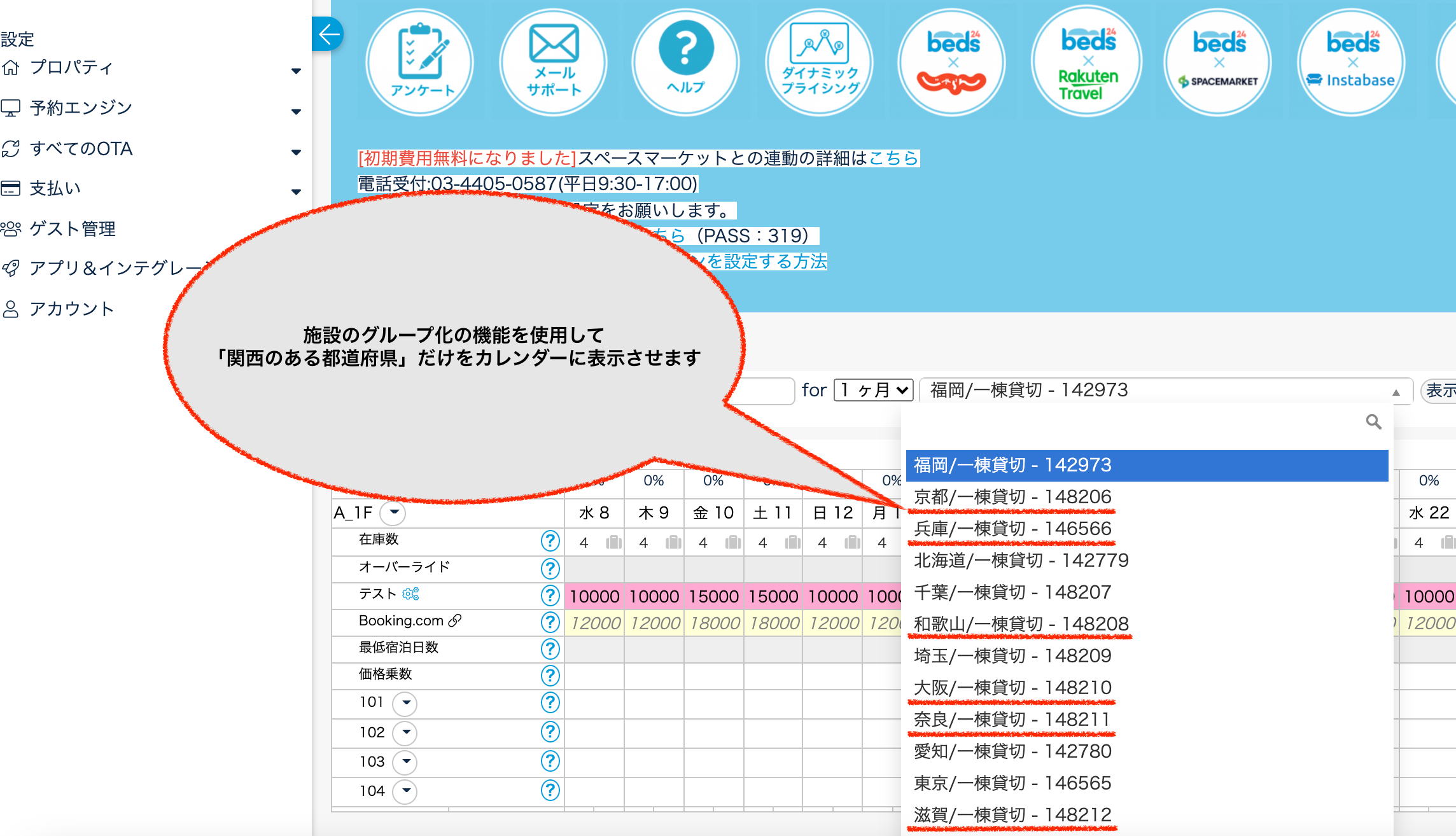The height and width of the screenshot is (836, 1456).
Task: Click gear icon next to テスト
Action: point(411,594)
